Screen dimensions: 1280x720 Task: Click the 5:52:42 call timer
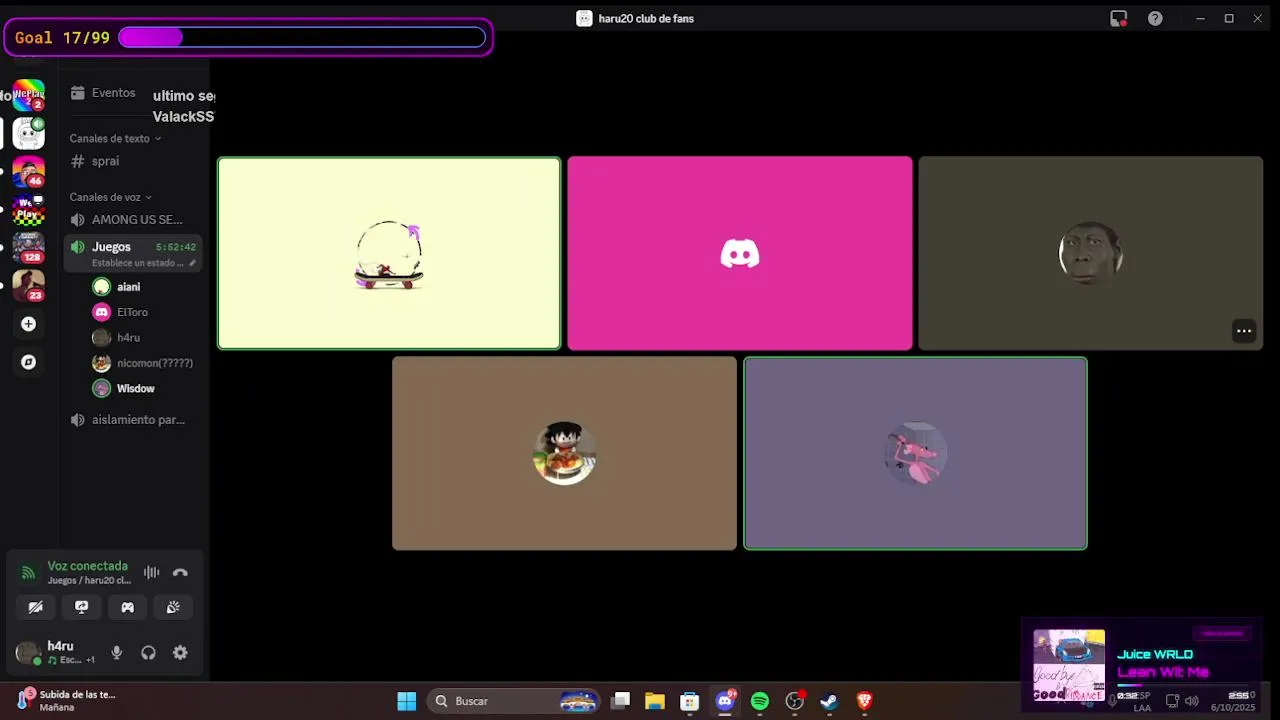[176, 247]
